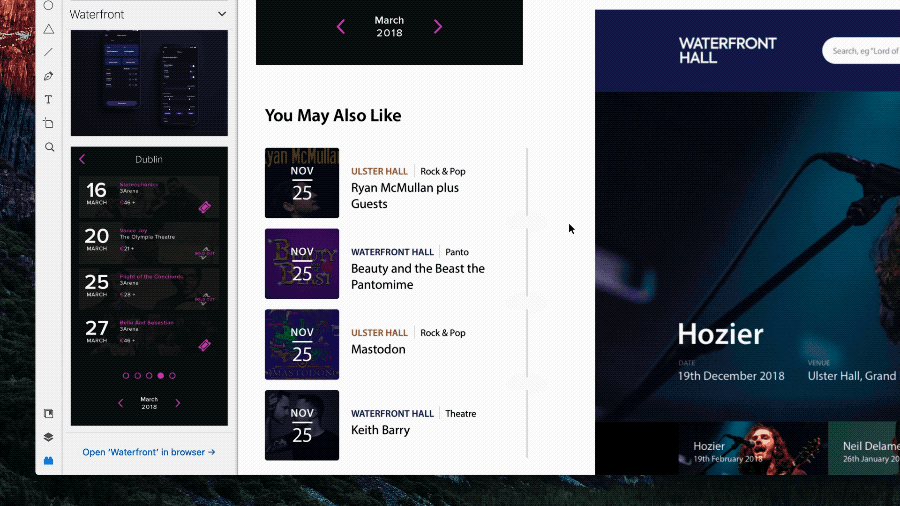Select fifth pagination dot in Dublin preview
Screen dimensions: 900x506
click(172, 376)
